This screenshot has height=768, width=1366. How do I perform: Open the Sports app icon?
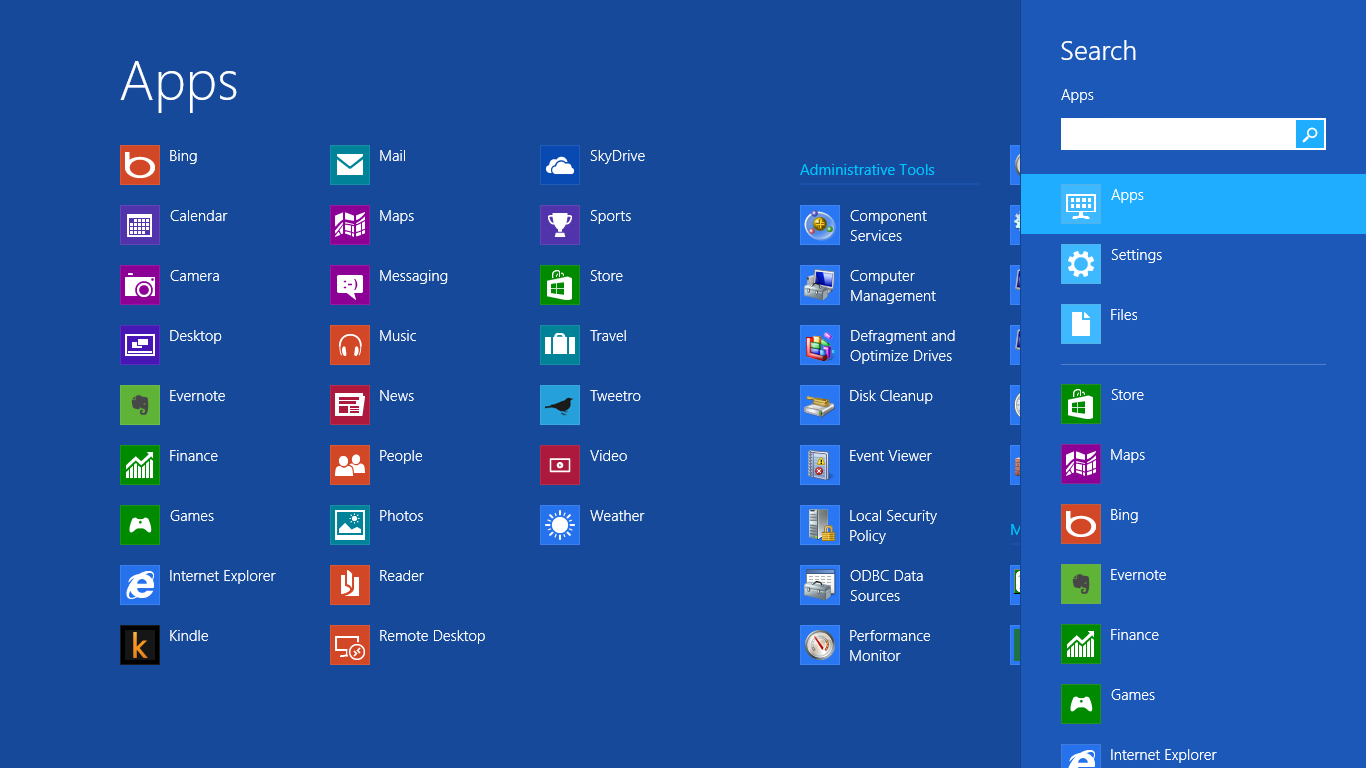[560, 225]
